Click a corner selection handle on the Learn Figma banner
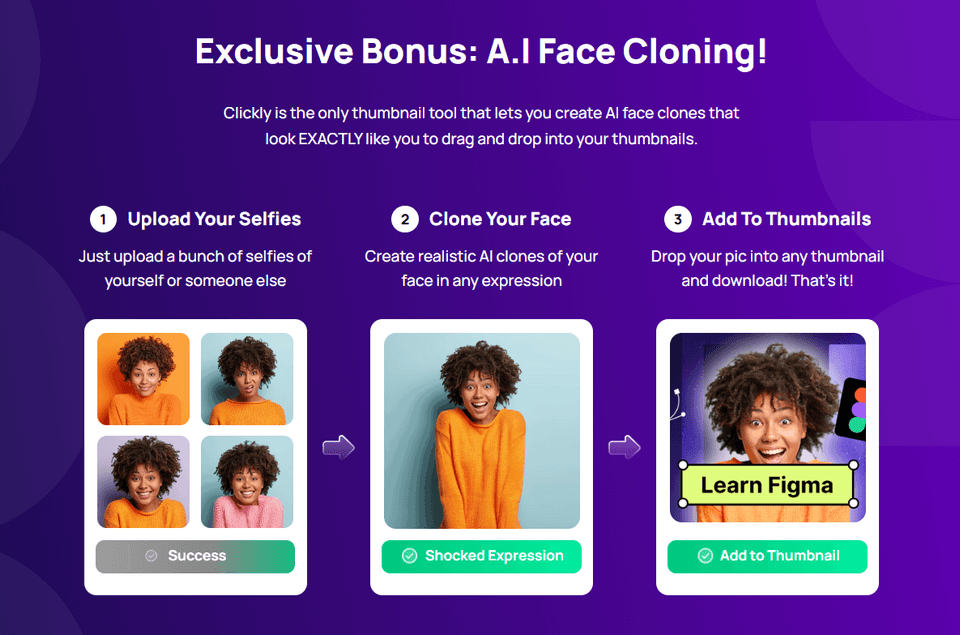 pos(682,464)
